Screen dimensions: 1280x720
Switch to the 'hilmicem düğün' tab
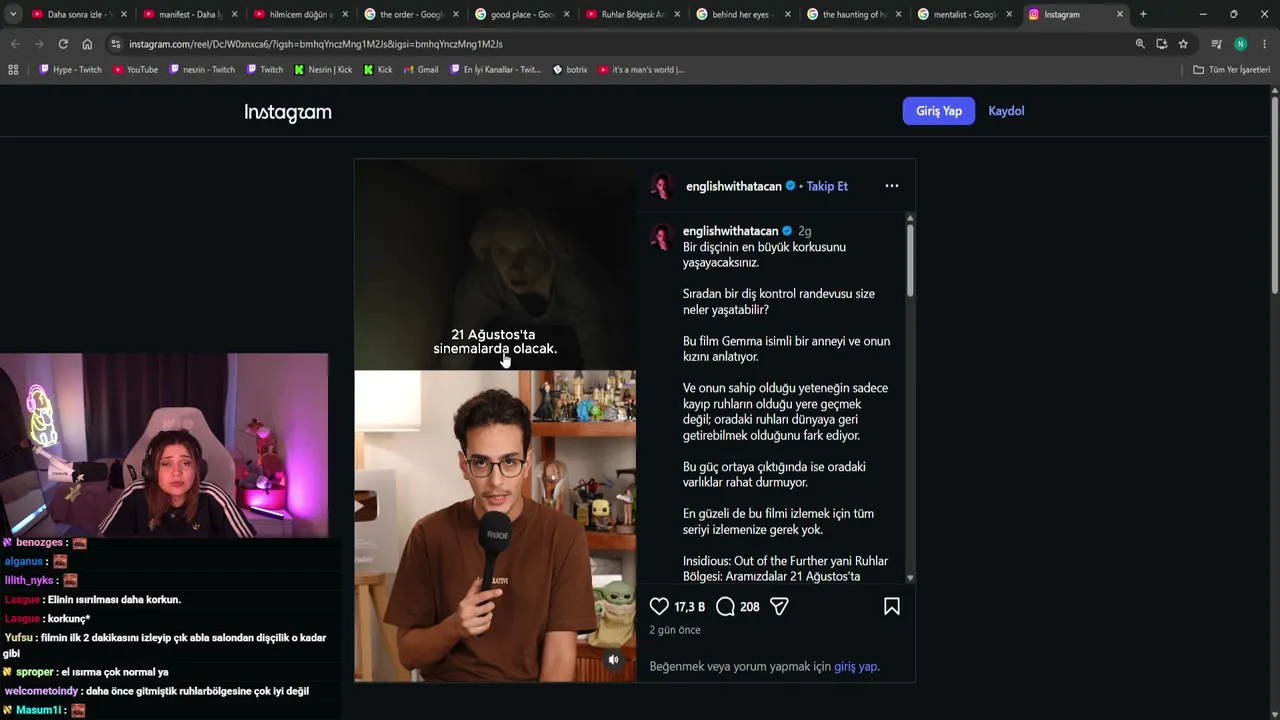(x=298, y=14)
